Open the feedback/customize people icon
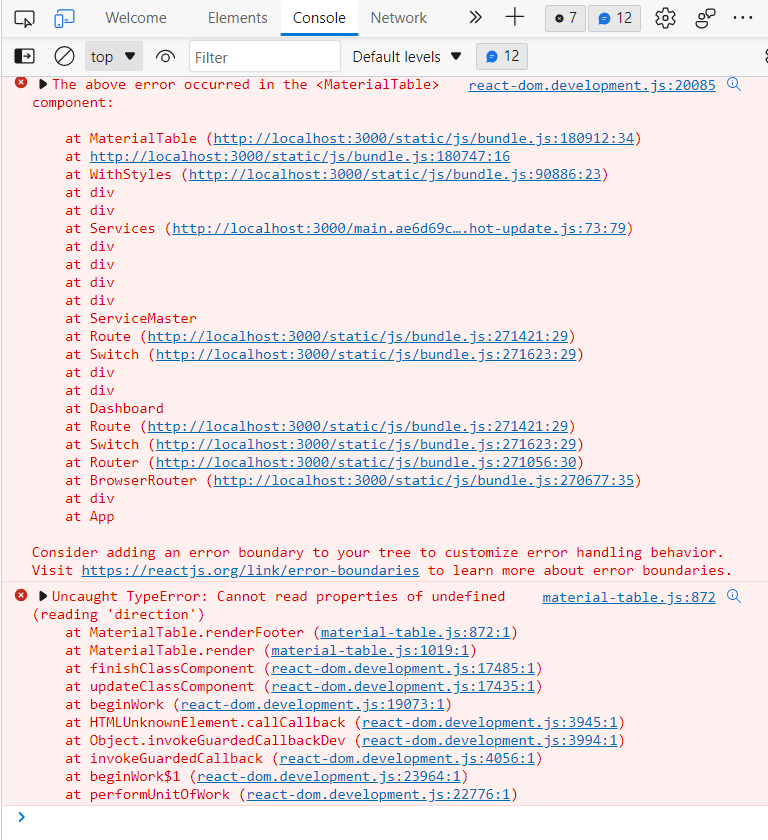This screenshot has width=768, height=840. pyautogui.click(x=705, y=18)
